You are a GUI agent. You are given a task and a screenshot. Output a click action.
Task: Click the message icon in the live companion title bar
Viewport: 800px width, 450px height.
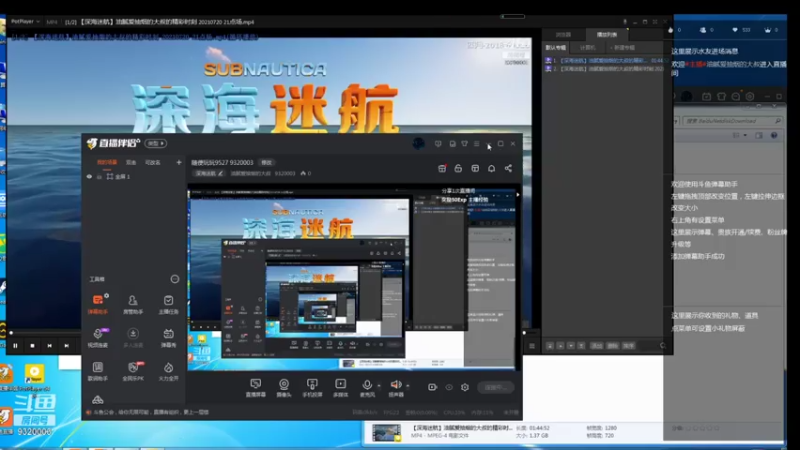point(438,144)
